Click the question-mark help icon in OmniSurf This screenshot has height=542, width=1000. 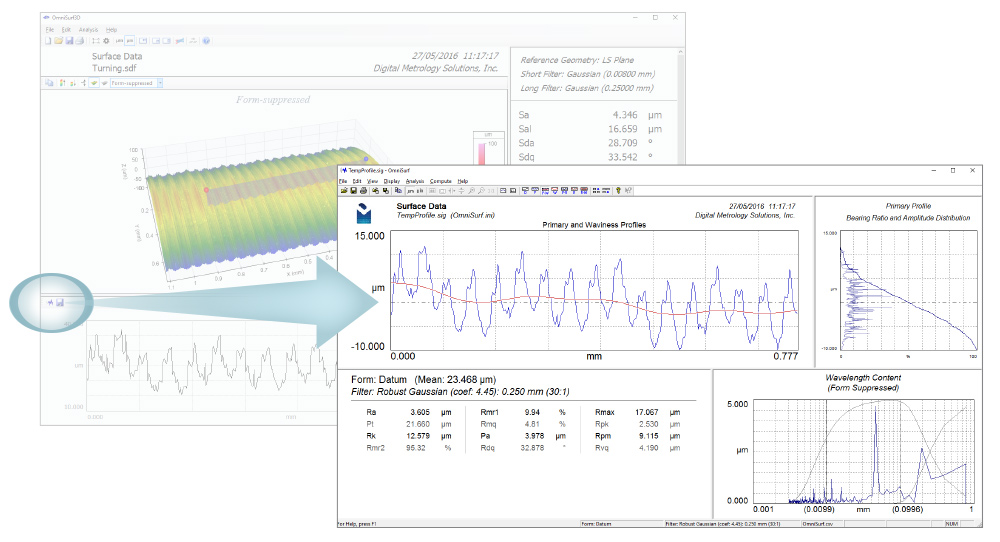click(618, 190)
